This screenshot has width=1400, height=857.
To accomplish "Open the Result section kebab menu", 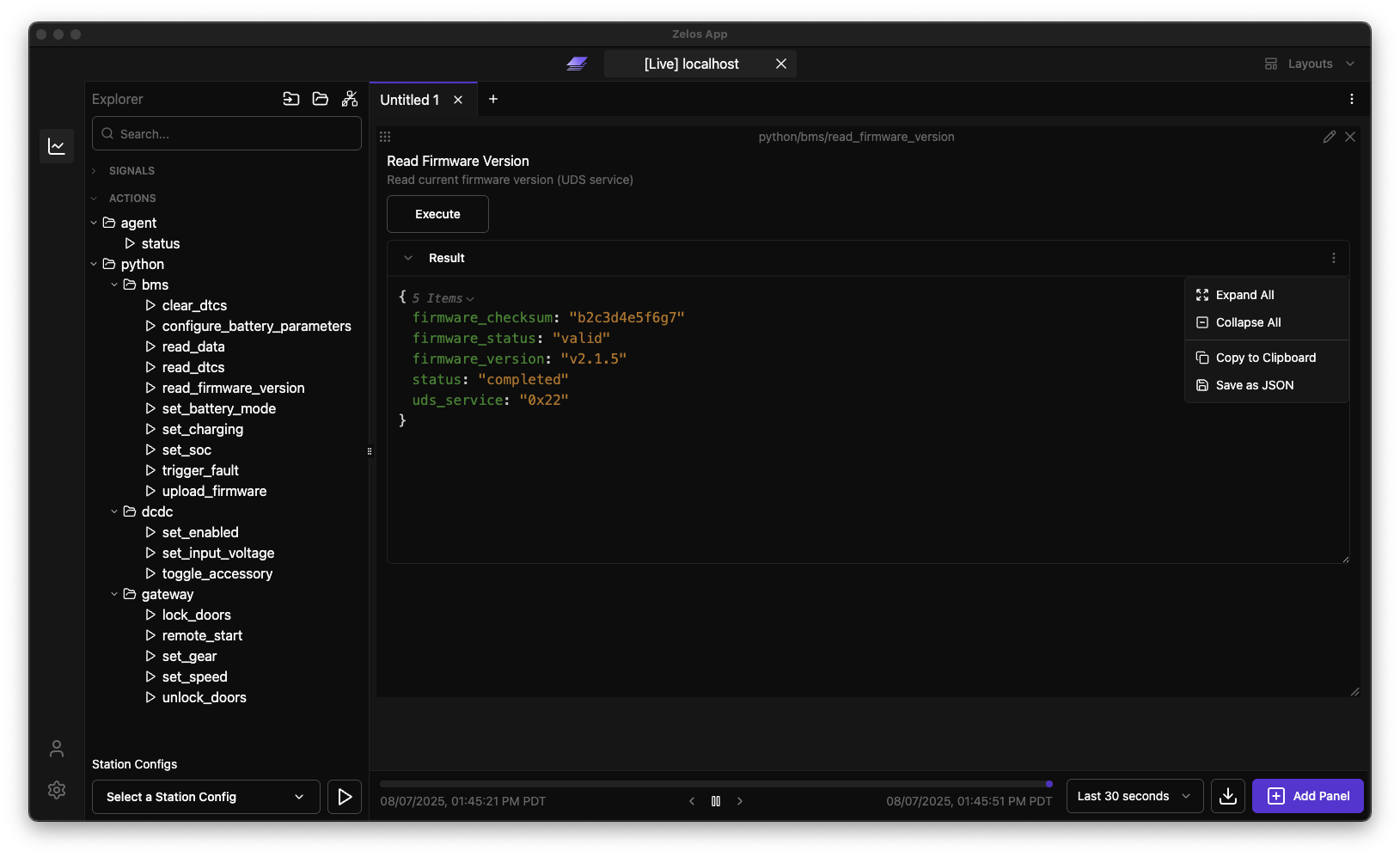I will [x=1334, y=258].
